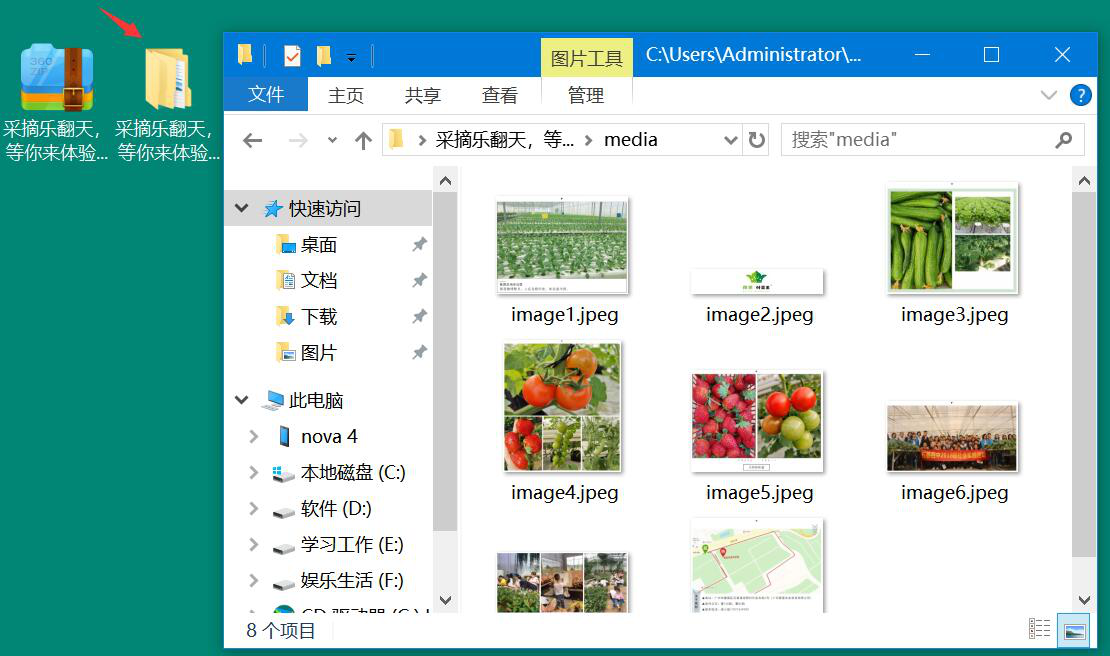Open recent locations dropdown arrow
The width and height of the screenshot is (1110, 656).
[332, 140]
